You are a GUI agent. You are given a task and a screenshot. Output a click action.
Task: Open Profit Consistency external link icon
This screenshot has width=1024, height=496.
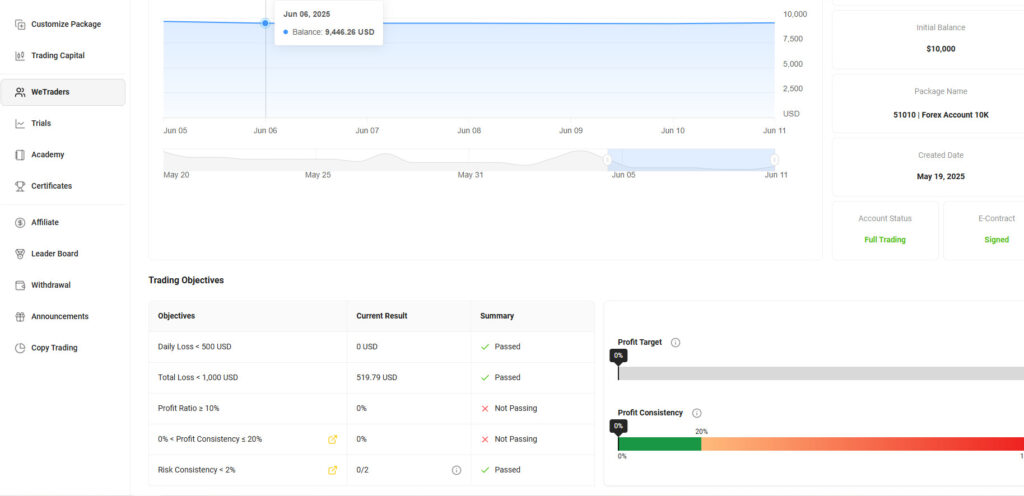(x=332, y=439)
